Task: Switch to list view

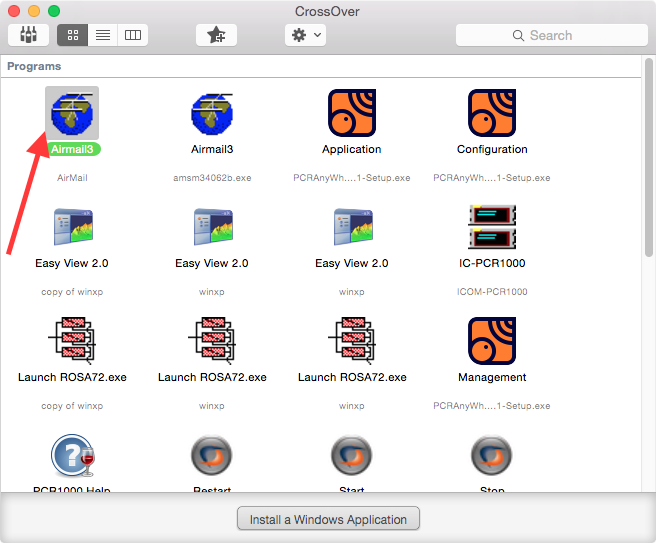Action: (x=103, y=35)
